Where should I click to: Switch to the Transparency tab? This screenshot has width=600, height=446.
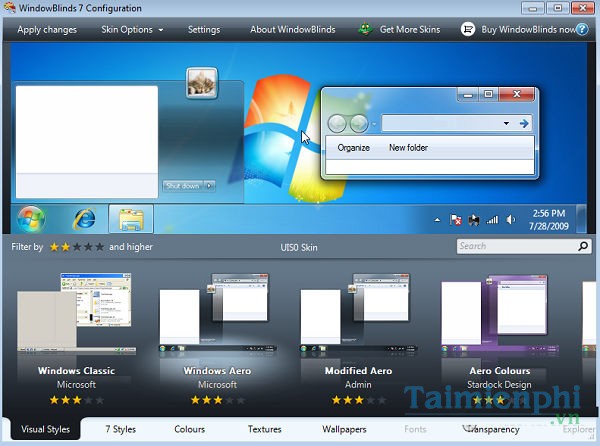point(491,429)
